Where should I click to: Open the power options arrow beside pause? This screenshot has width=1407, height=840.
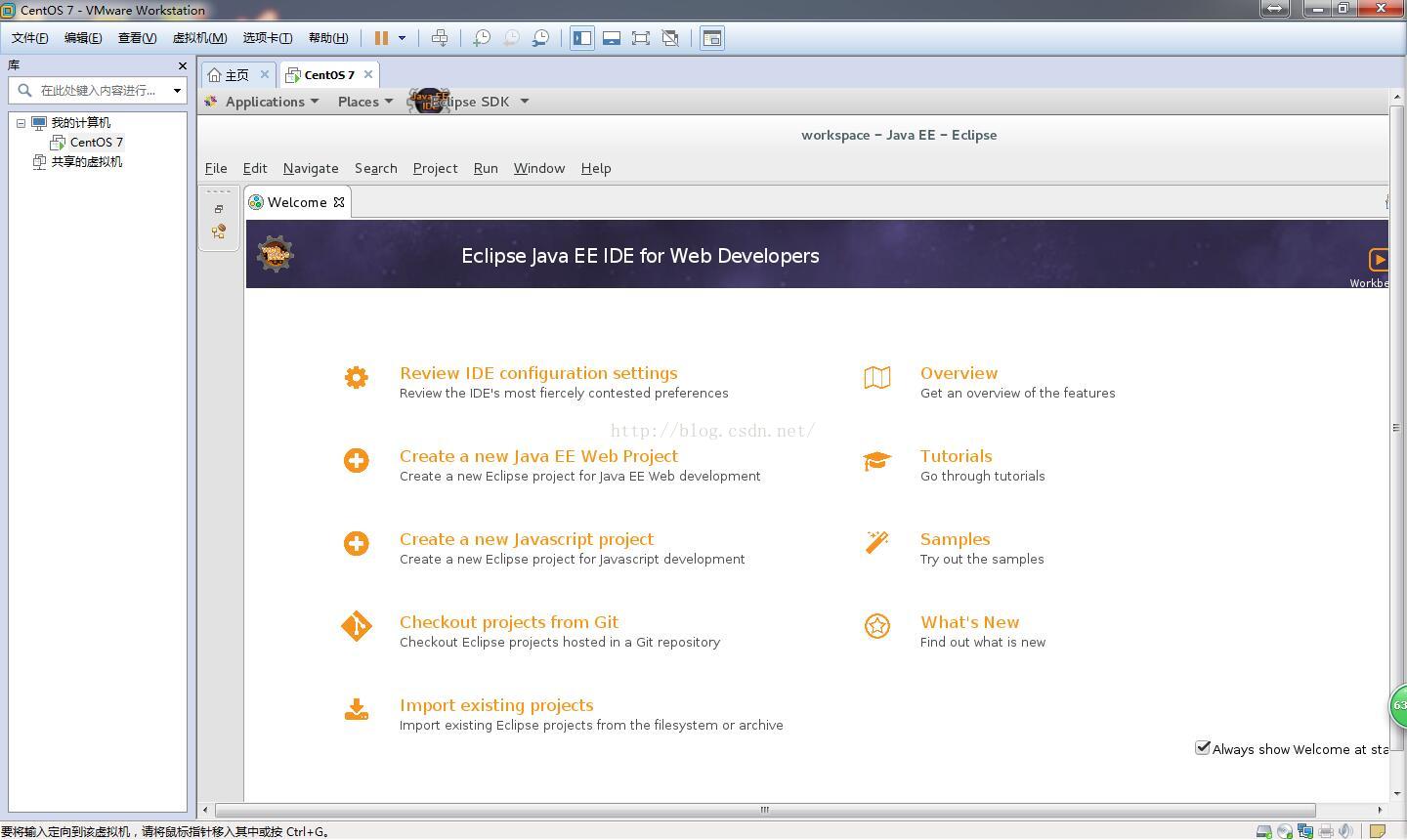402,38
